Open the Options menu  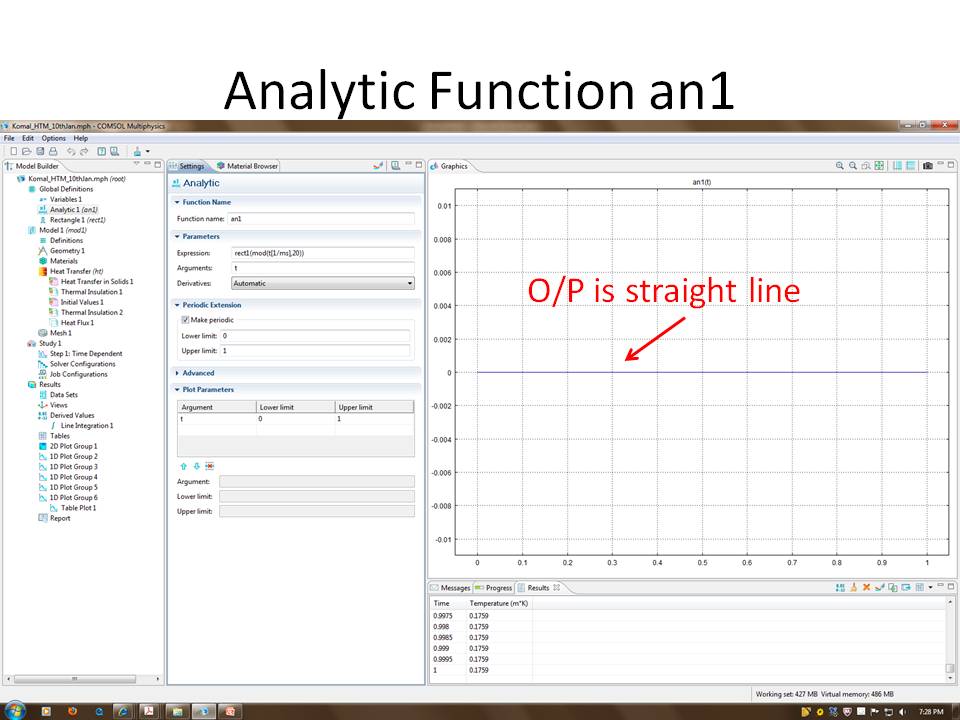53,138
